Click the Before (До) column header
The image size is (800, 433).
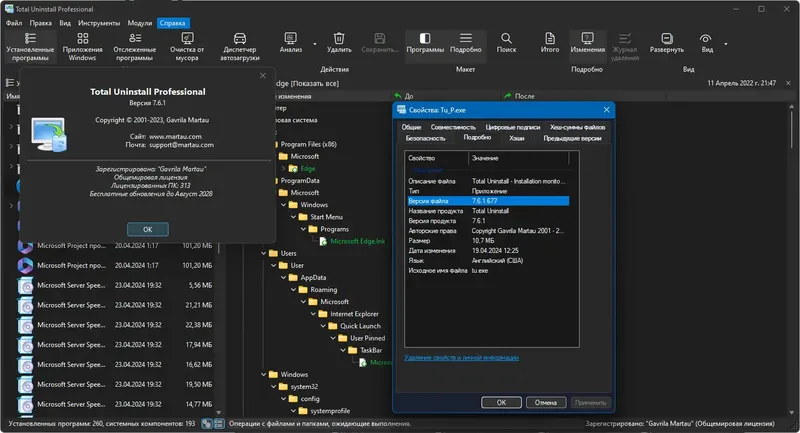[x=446, y=96]
